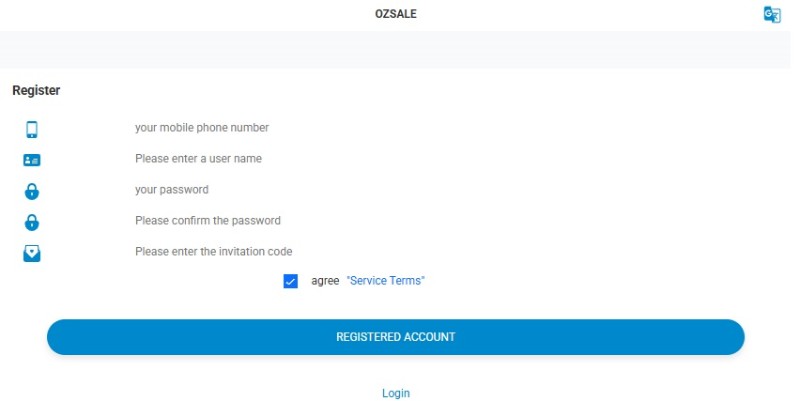Viewport: 800px width, 401px height.
Task: Click the user ID card icon
Action: click(x=32, y=160)
